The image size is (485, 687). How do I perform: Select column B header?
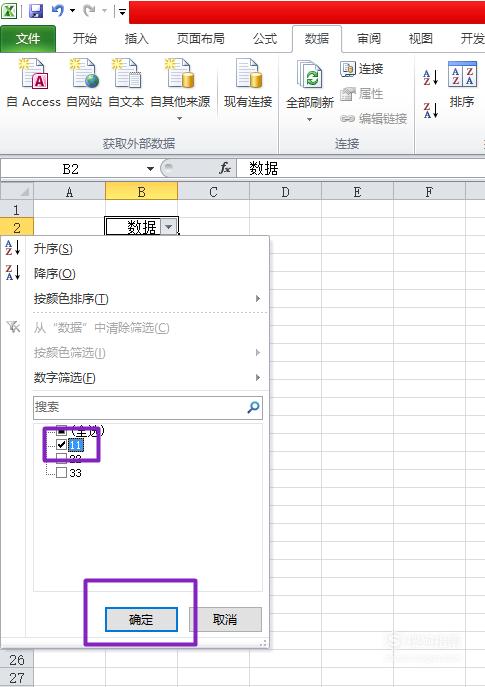(141, 192)
